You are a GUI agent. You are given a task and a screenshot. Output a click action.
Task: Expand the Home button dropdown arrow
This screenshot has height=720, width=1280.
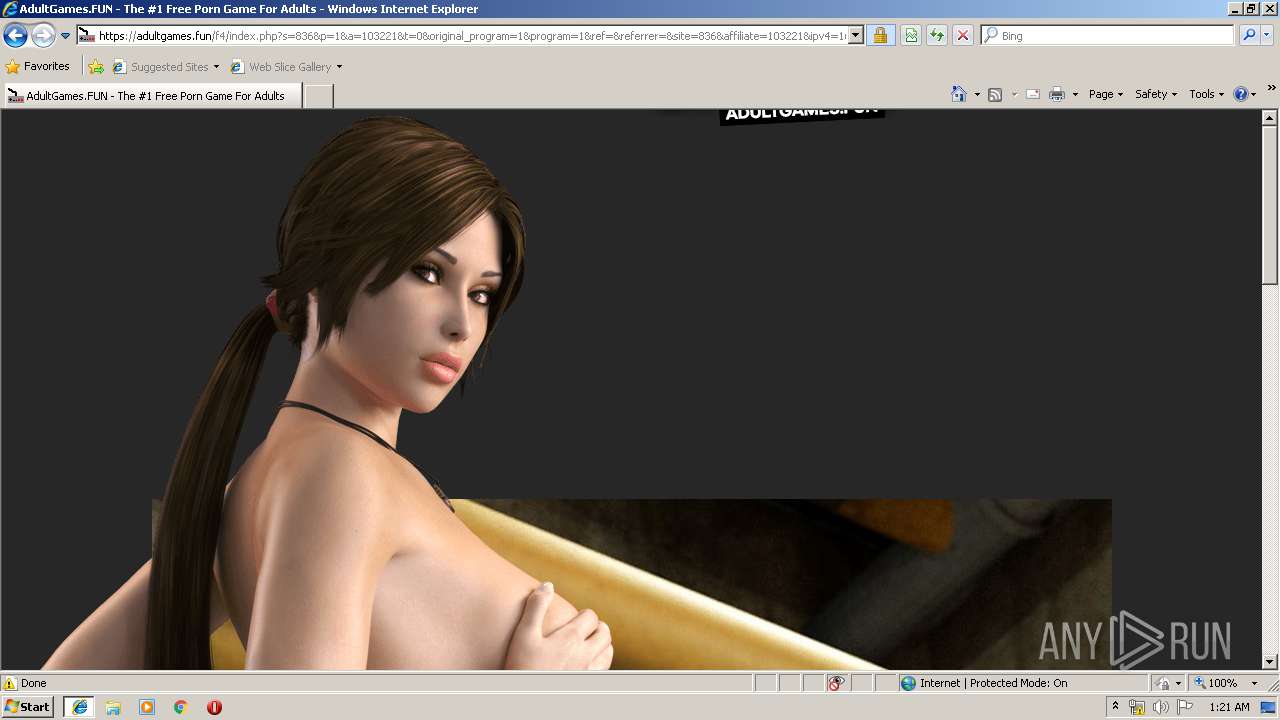[x=975, y=94]
